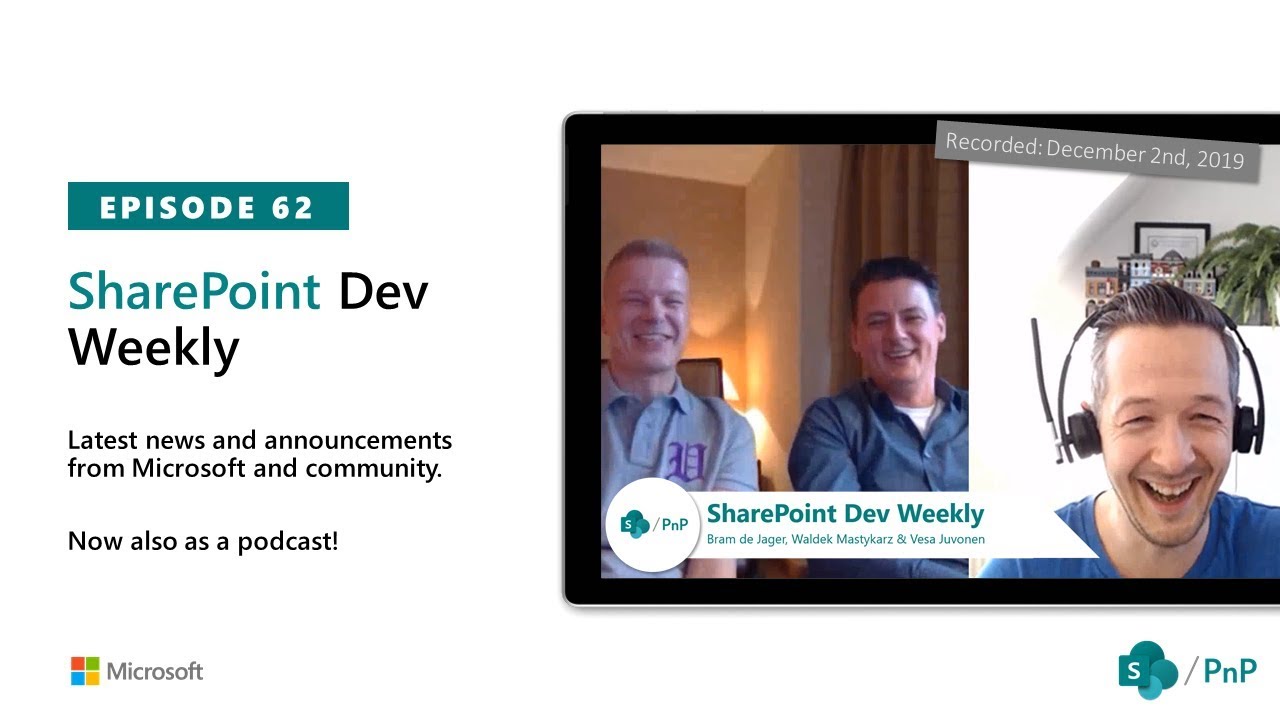The width and height of the screenshot is (1280, 720).
Task: Click the circular S/PnP badge in video
Action: (x=653, y=524)
